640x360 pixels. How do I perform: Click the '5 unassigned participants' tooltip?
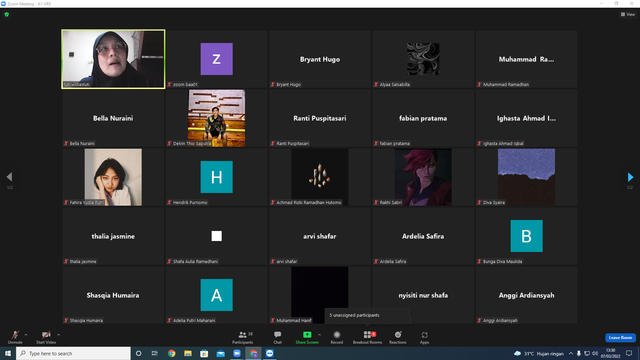coord(367,316)
